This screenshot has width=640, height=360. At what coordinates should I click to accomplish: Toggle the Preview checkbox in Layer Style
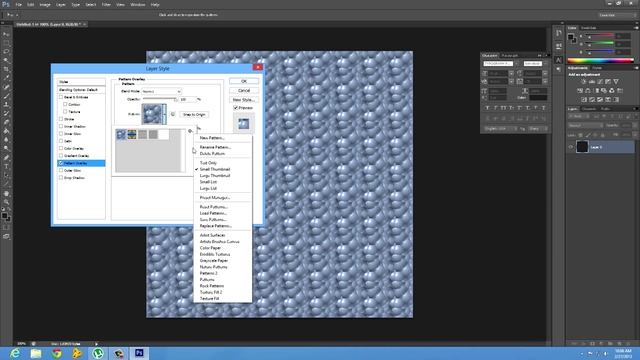point(236,108)
